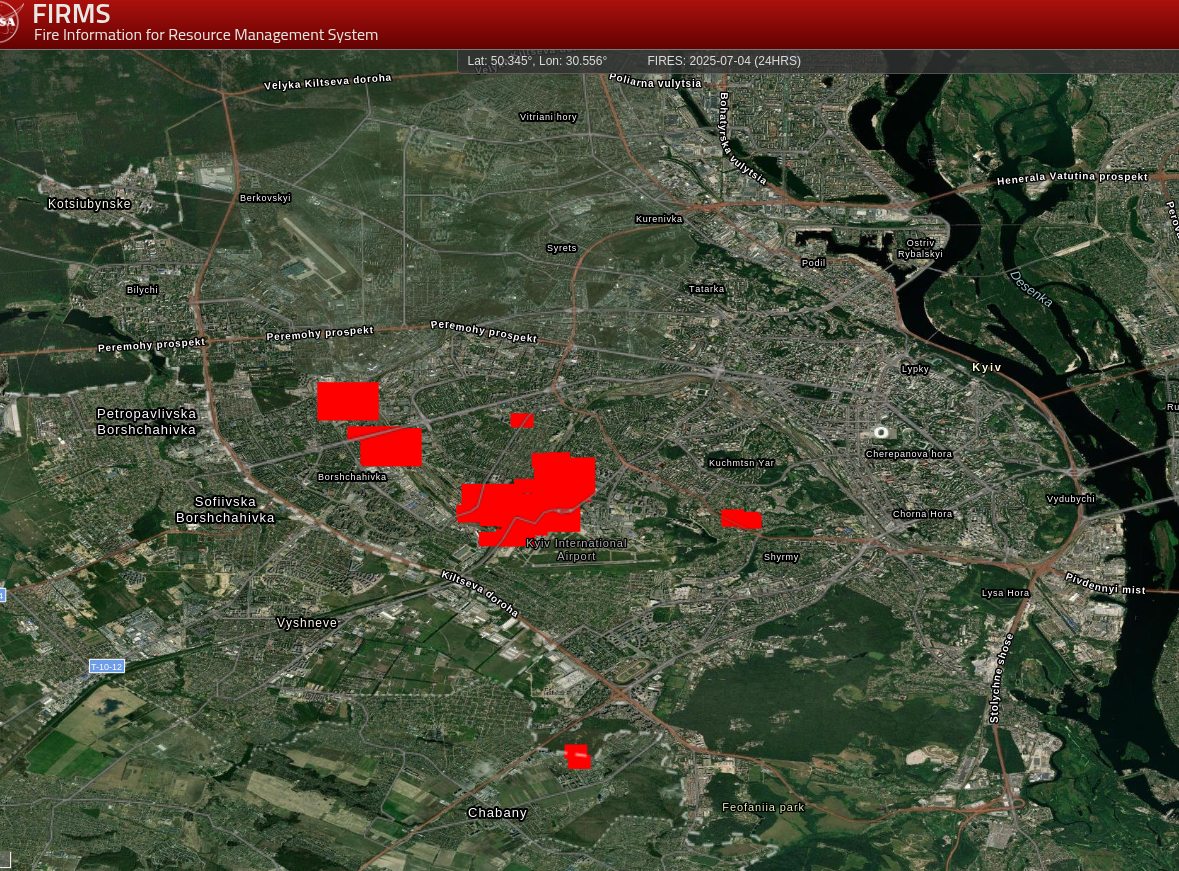The width and height of the screenshot is (1179, 871).
Task: Click the white landmark icon above Cherepanova hora
Action: [880, 432]
